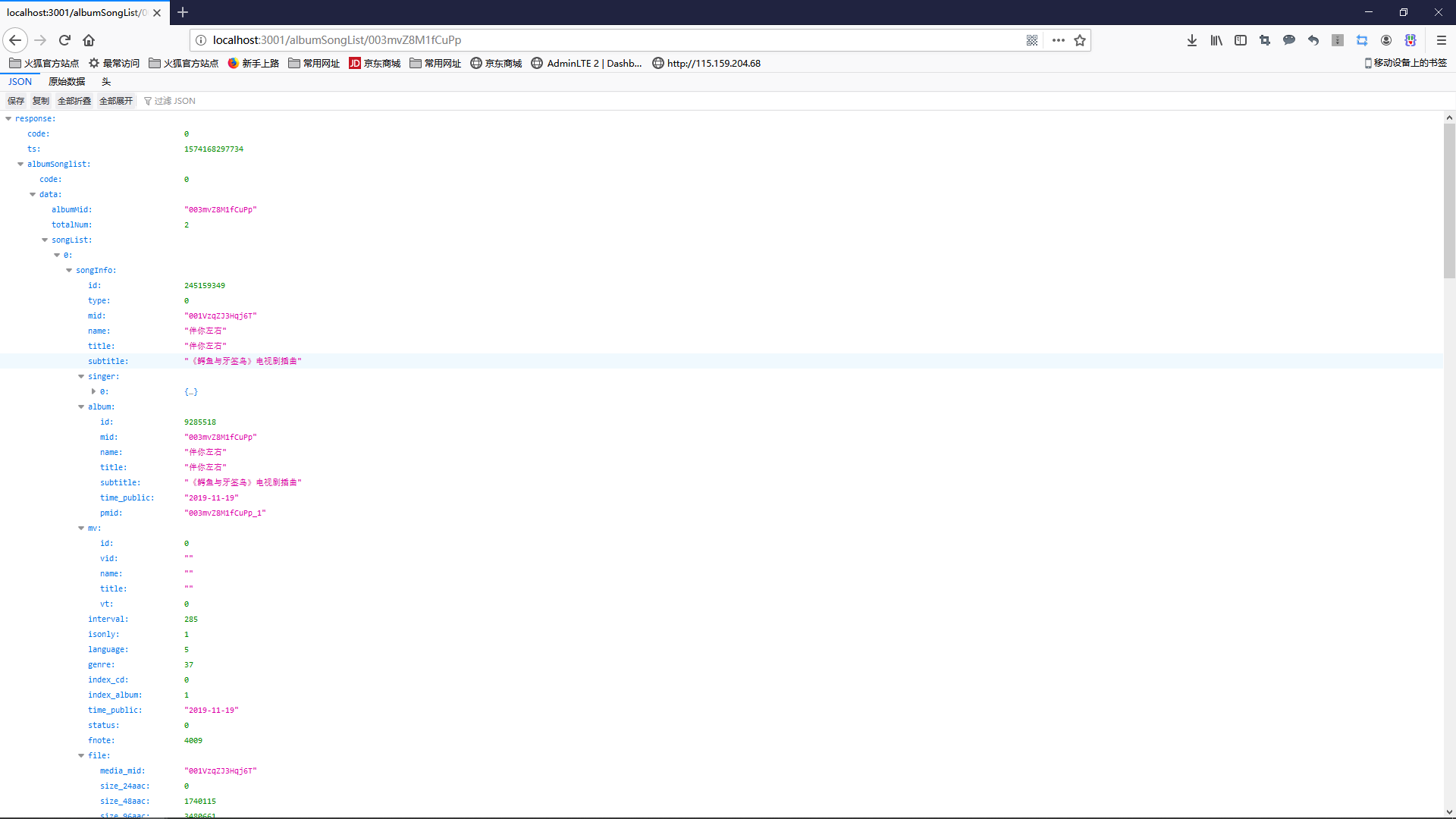1456x819 pixels.
Task: Click the 全部折叠 collapse all button
Action: (x=74, y=101)
